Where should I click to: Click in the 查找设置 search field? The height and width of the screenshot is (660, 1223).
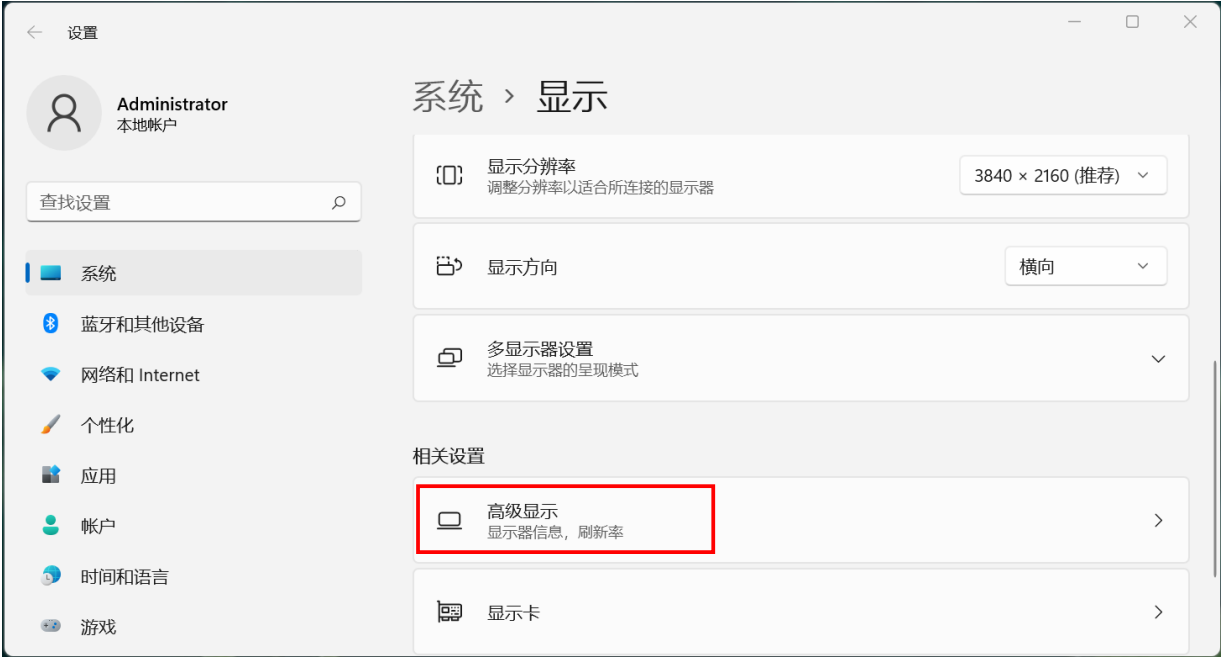click(x=180, y=202)
